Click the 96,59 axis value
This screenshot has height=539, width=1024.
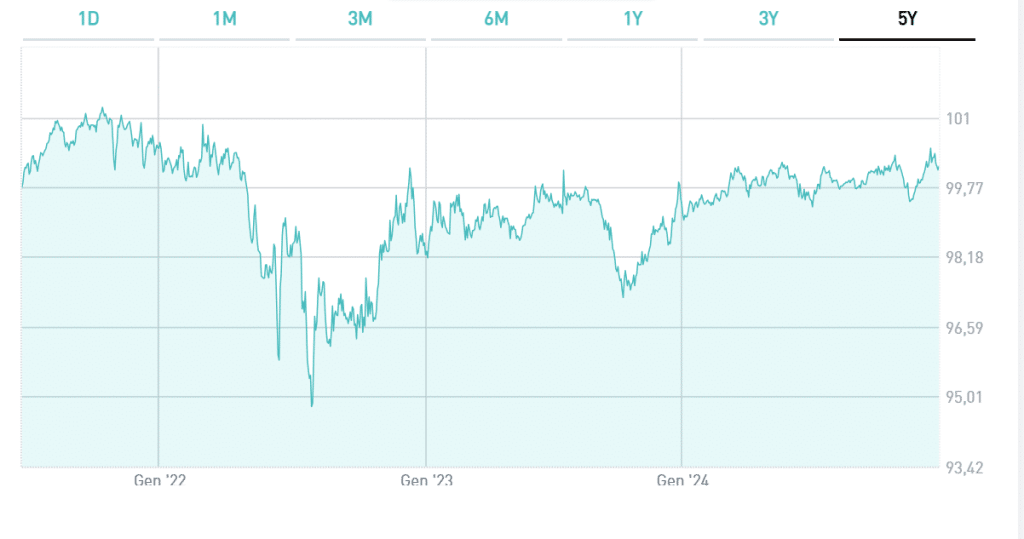[x=965, y=328]
